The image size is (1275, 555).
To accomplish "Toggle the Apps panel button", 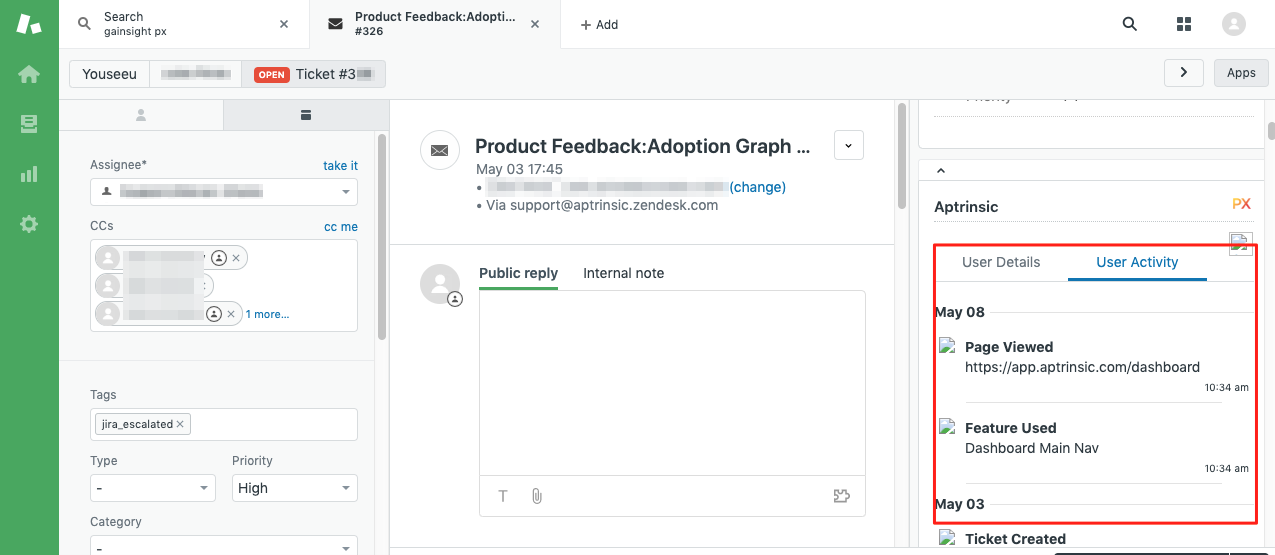I will (1241, 72).
